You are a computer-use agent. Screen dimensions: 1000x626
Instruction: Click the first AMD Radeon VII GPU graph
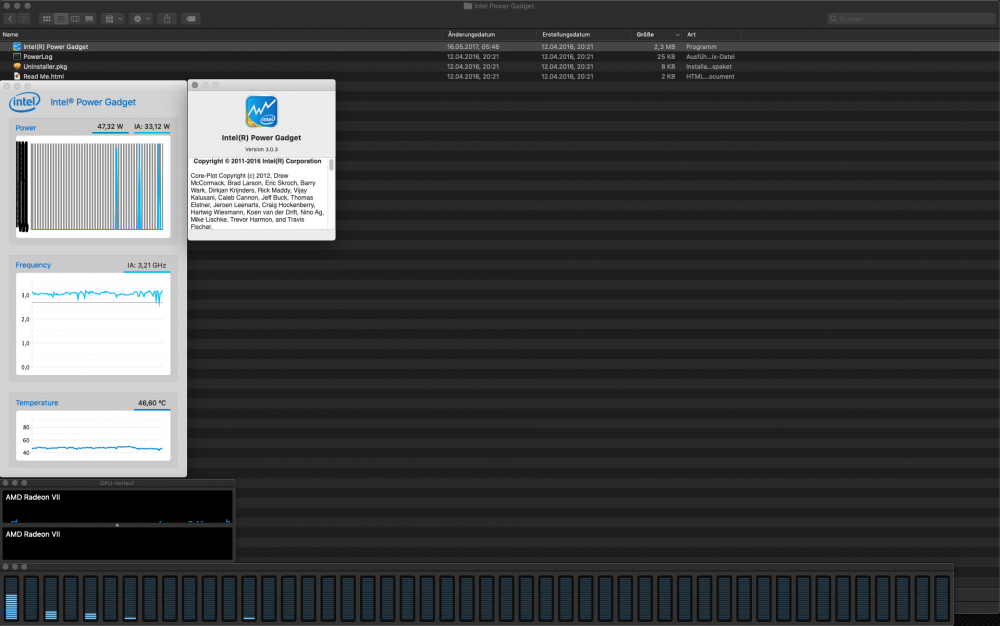pos(117,507)
